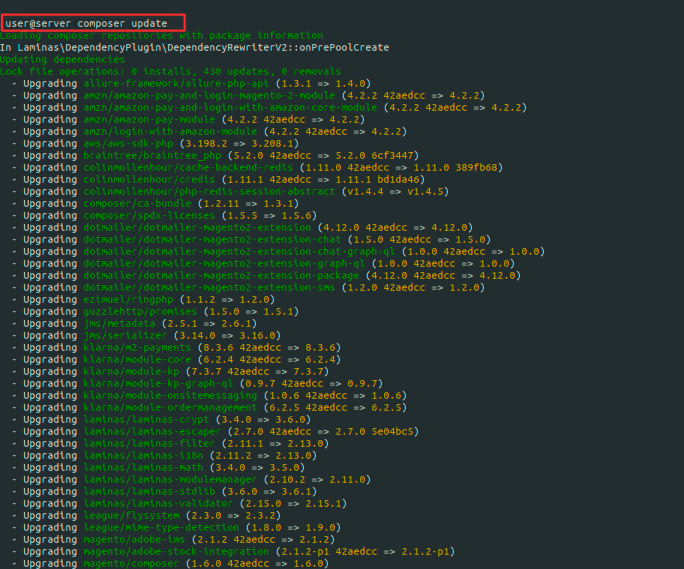Click the allure-framework/allure-php-api package name
The height and width of the screenshot is (569, 684).
click(x=176, y=83)
